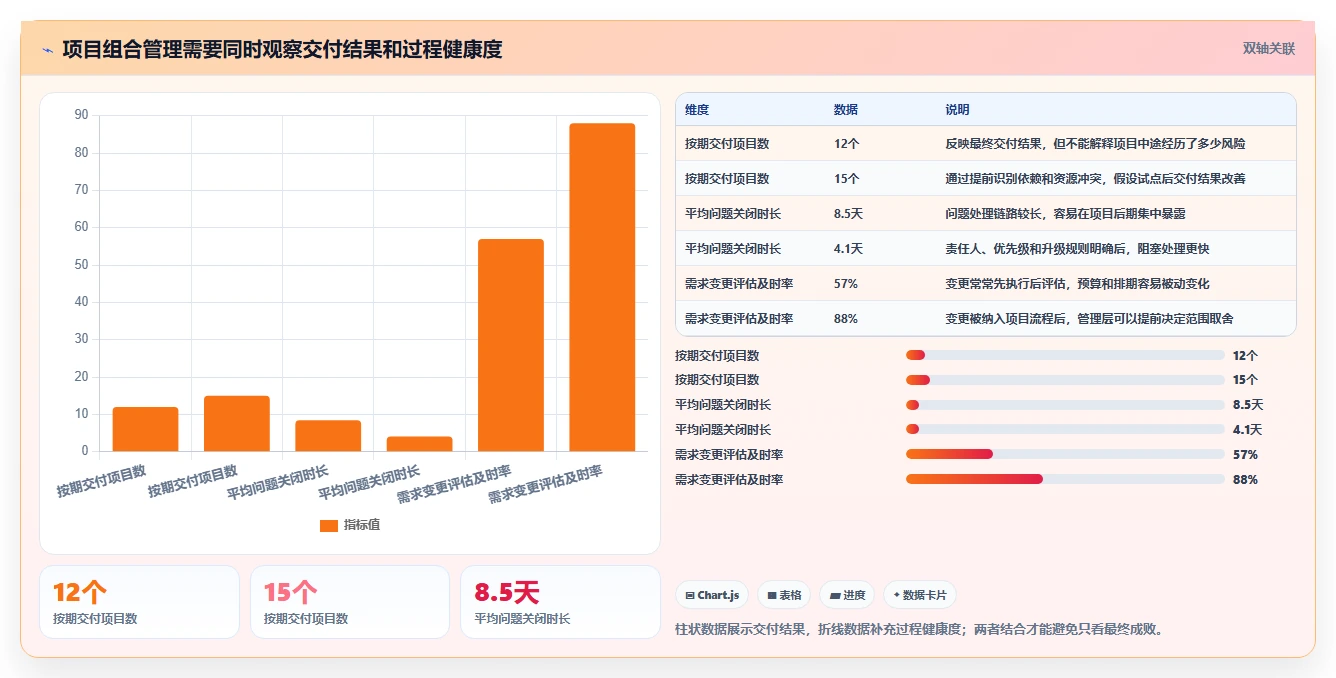Click the description starting 变更常常先执行后评估
Image resolution: width=1336 pixels, height=678 pixels.
pyautogui.click(x=1077, y=284)
